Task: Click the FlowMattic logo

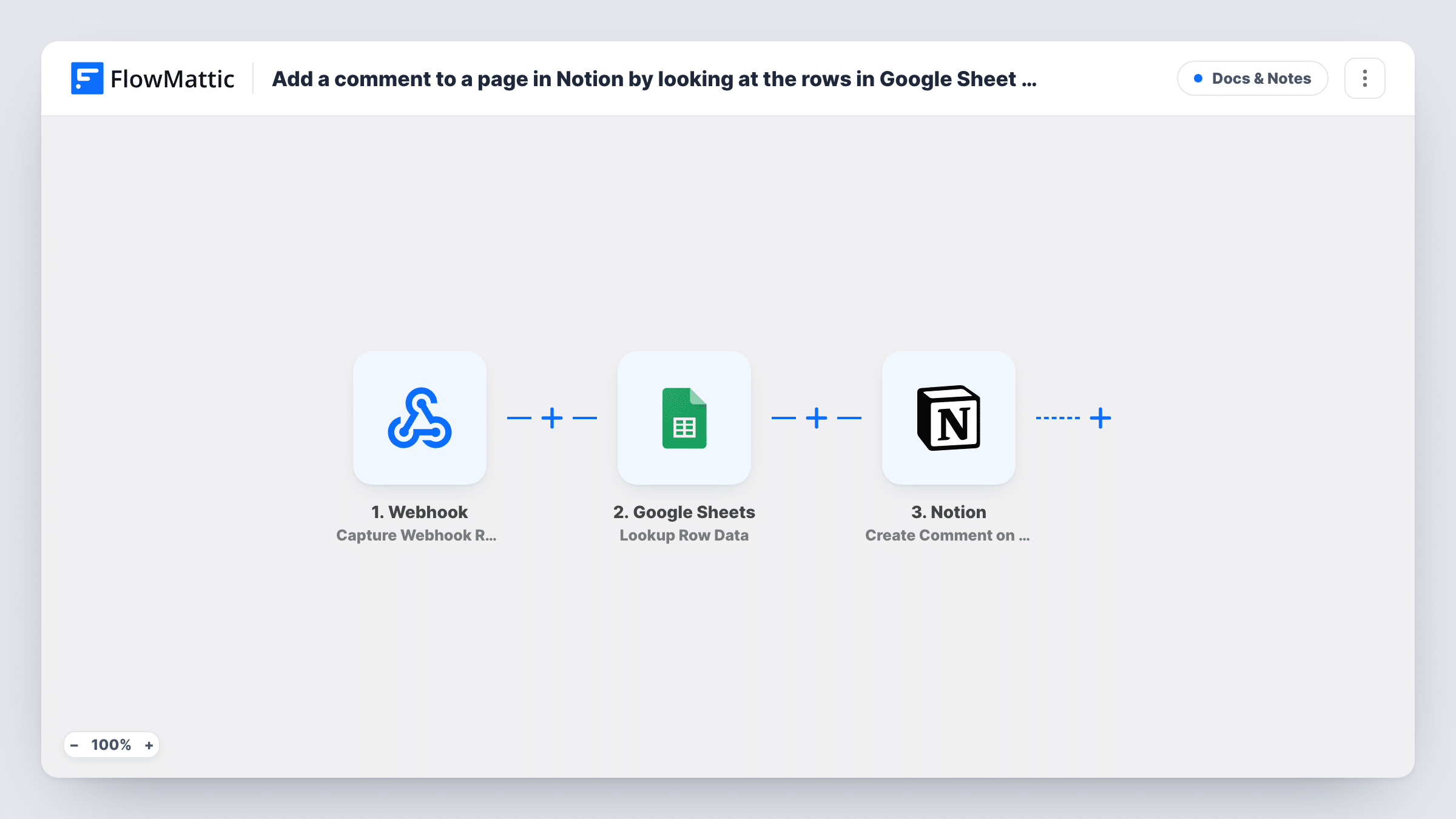Action: click(x=152, y=79)
